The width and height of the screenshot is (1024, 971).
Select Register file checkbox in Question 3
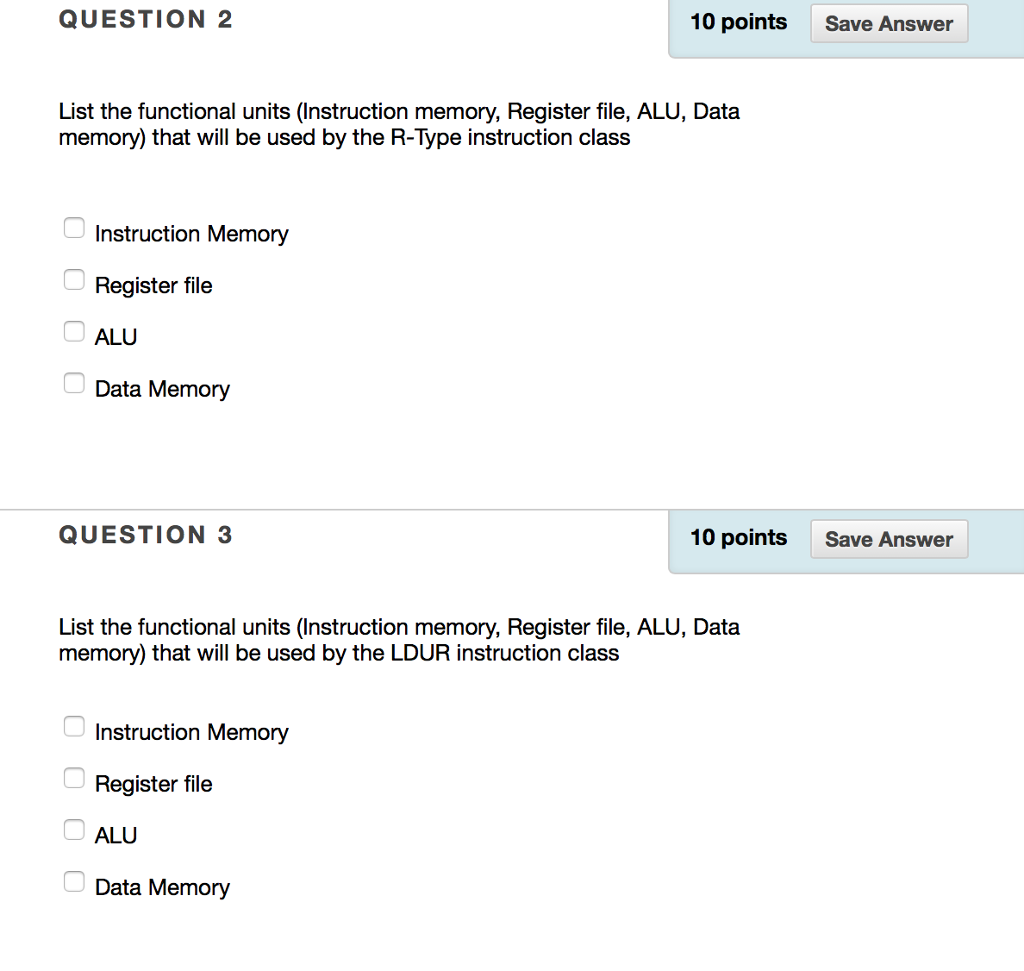74,777
